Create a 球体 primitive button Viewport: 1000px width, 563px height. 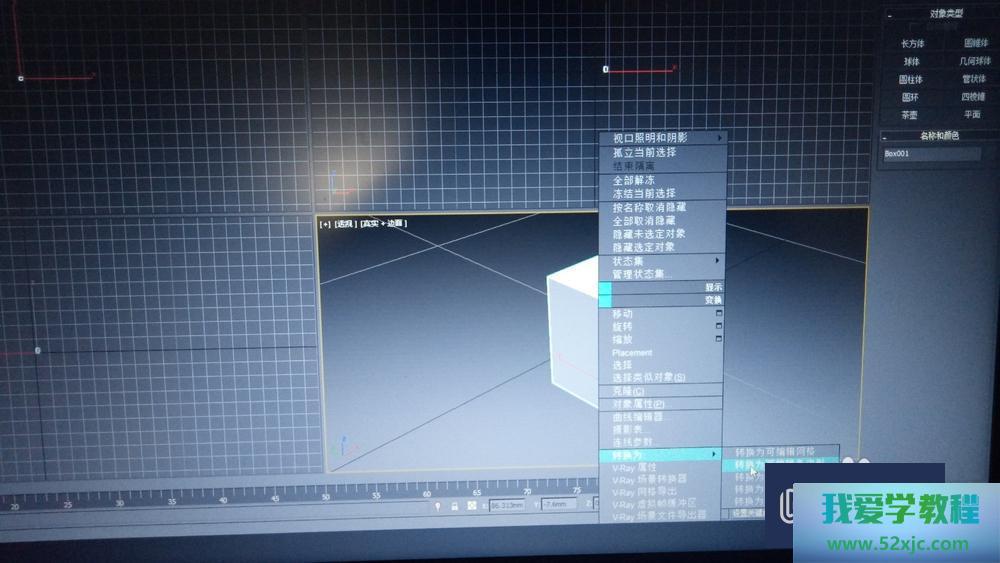(911, 62)
